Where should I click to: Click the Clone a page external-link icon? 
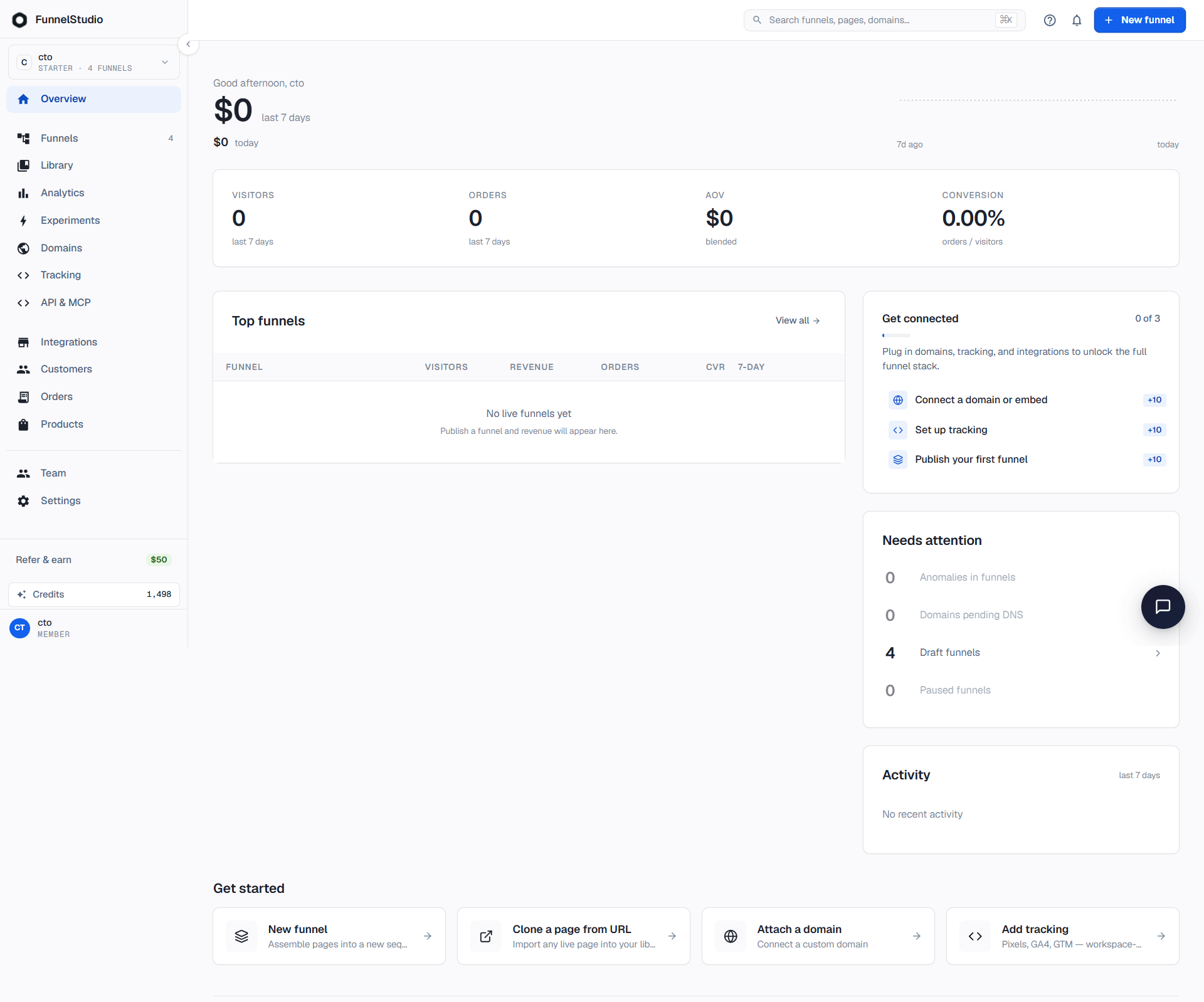point(486,936)
